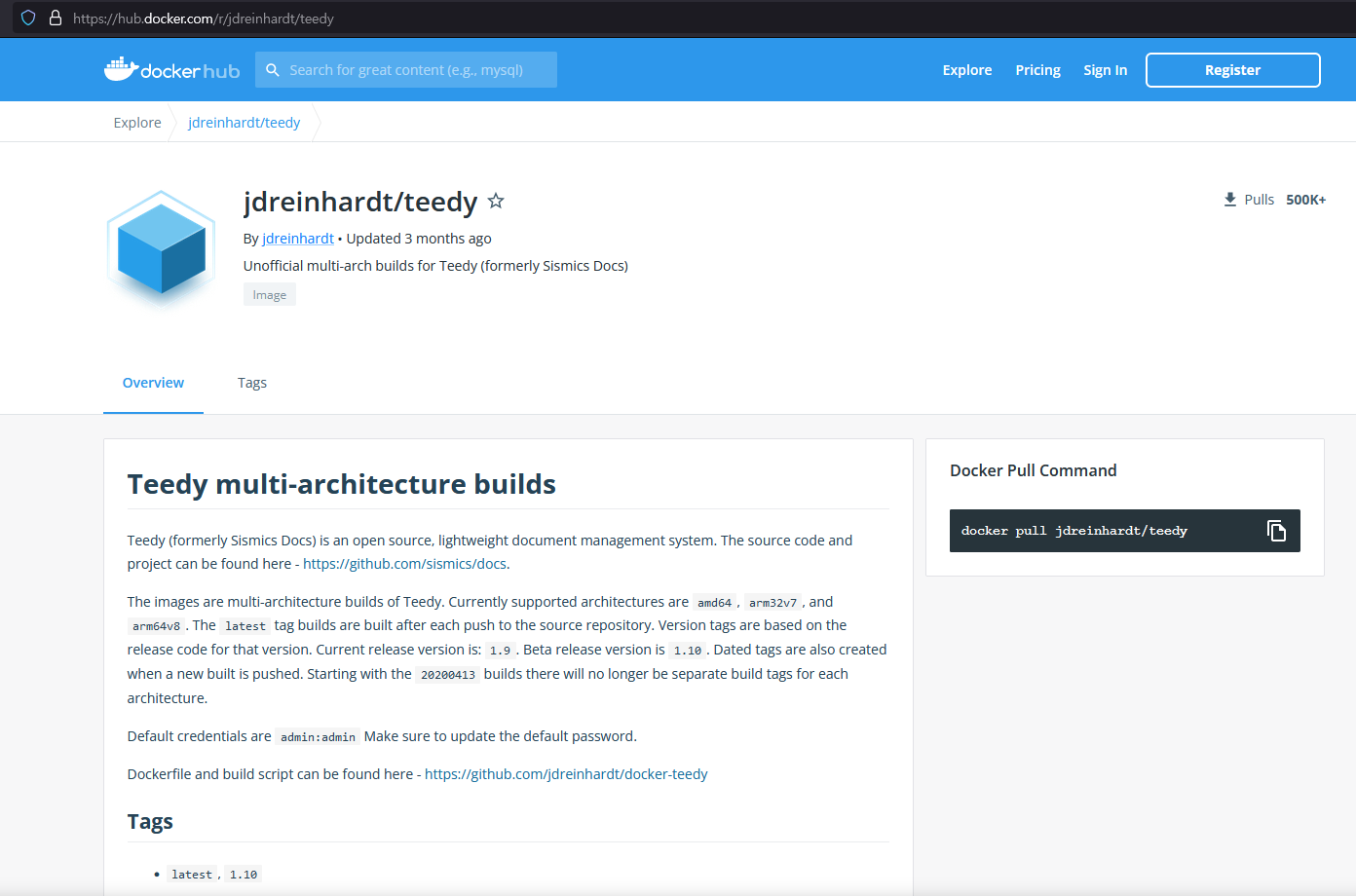Click the Docker Hub whale logo

point(171,69)
